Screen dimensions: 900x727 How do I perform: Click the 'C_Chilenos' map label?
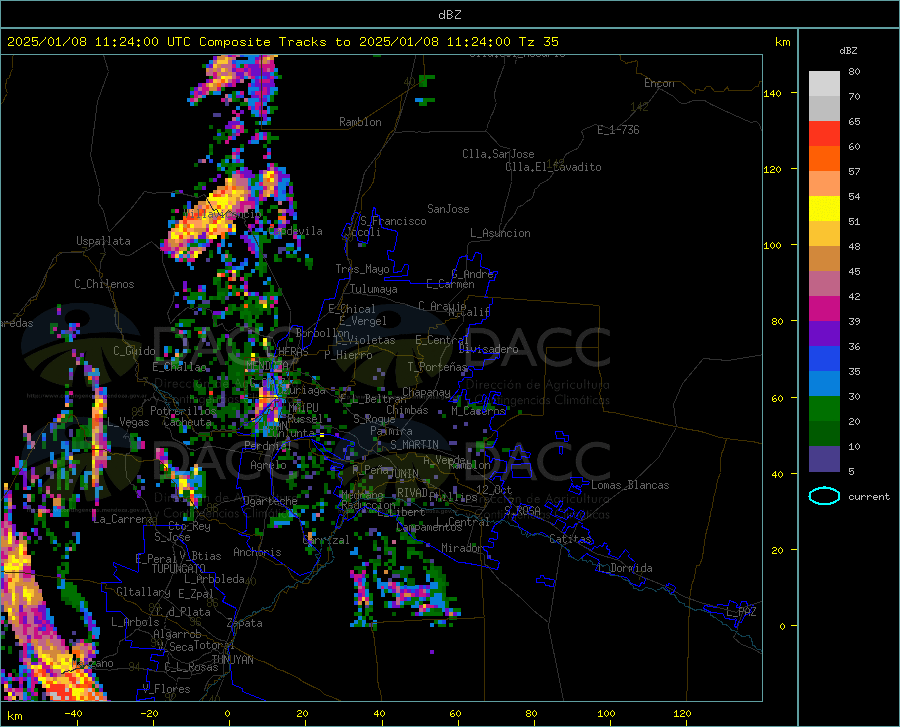(x=104, y=284)
